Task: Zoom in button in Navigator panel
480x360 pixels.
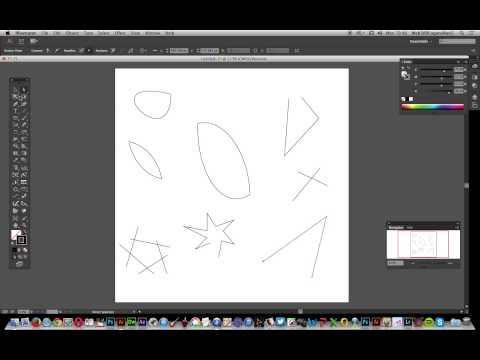Action: click(x=450, y=263)
